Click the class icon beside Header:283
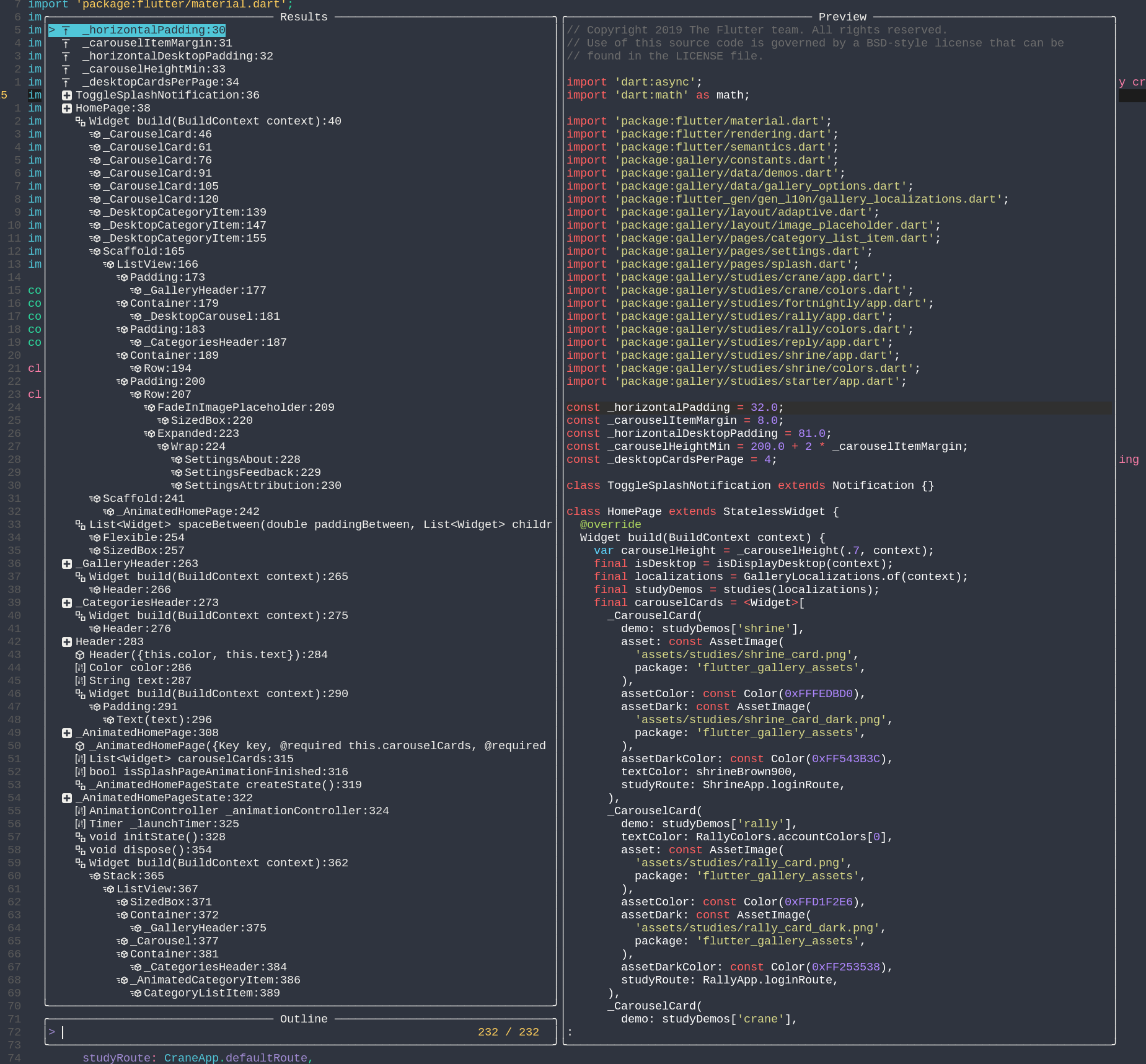 (67, 642)
